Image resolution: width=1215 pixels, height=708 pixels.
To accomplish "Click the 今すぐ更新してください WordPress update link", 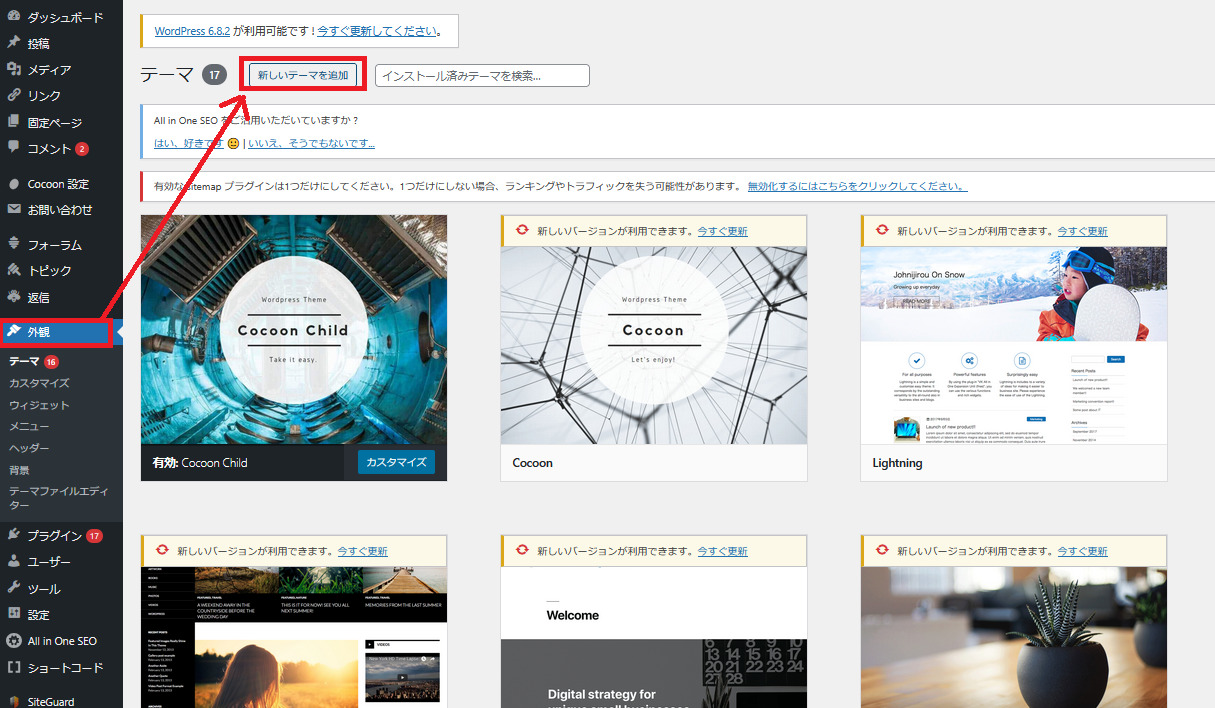I will (x=377, y=31).
